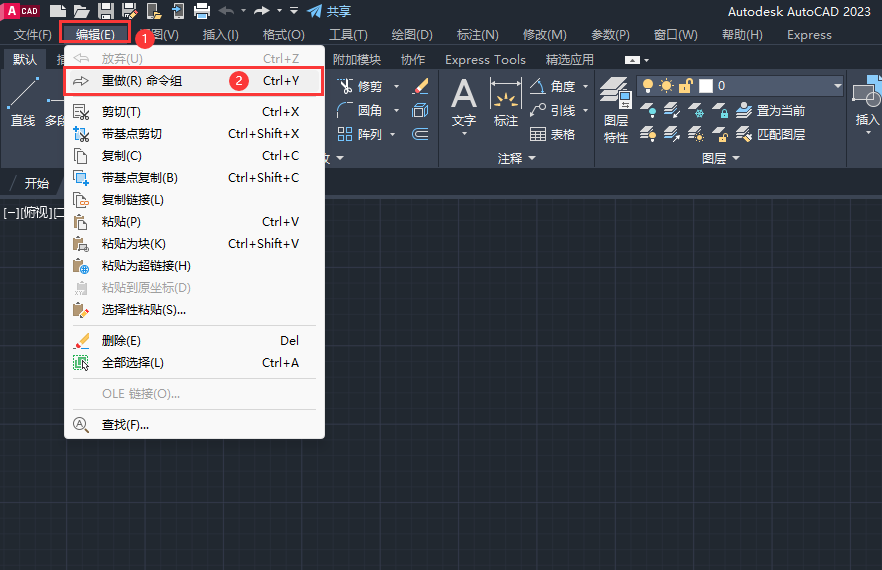Select 剪切(T) in the Edit menu
882x570 pixels.
click(194, 112)
